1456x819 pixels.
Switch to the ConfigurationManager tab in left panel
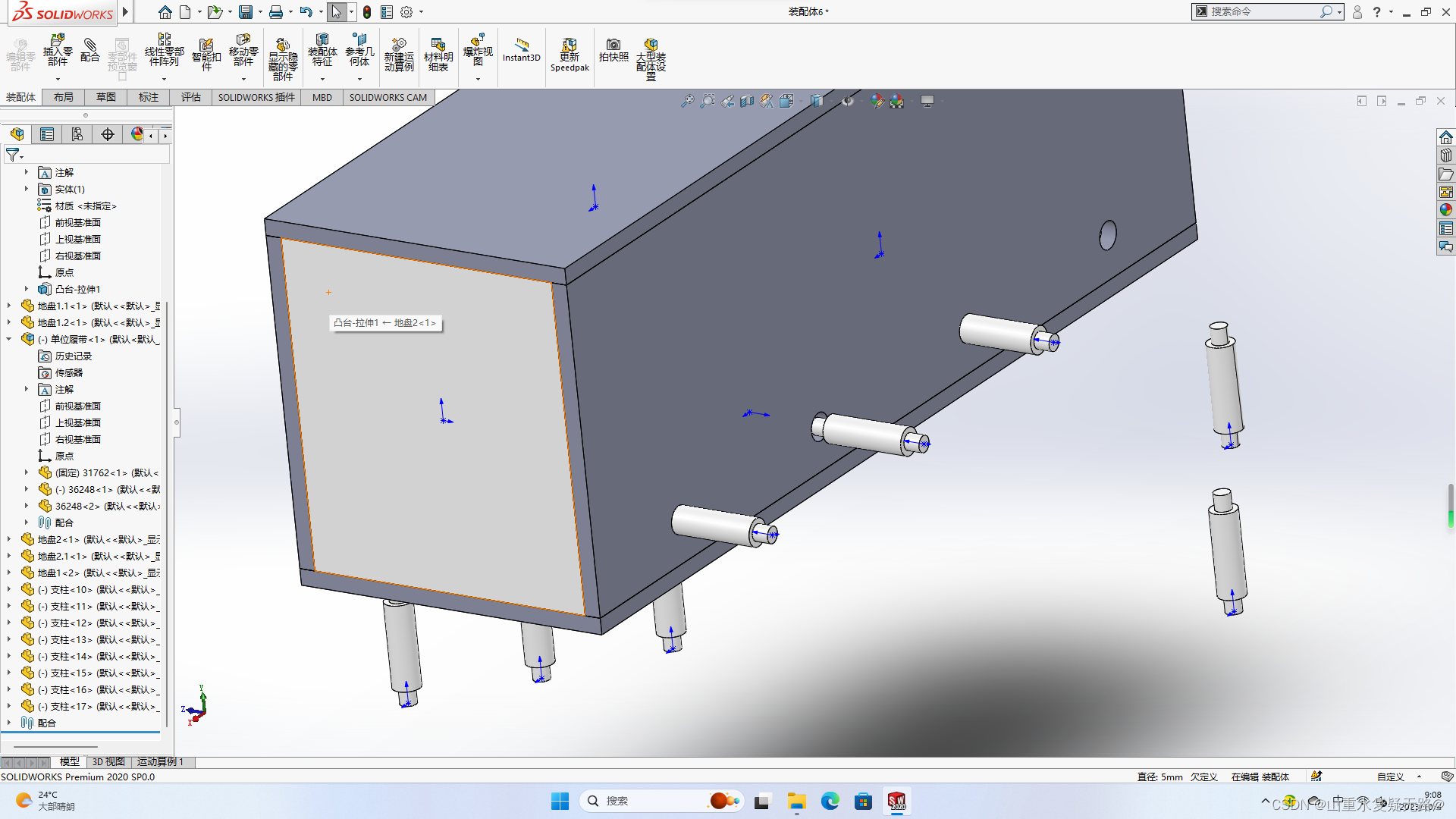(77, 133)
